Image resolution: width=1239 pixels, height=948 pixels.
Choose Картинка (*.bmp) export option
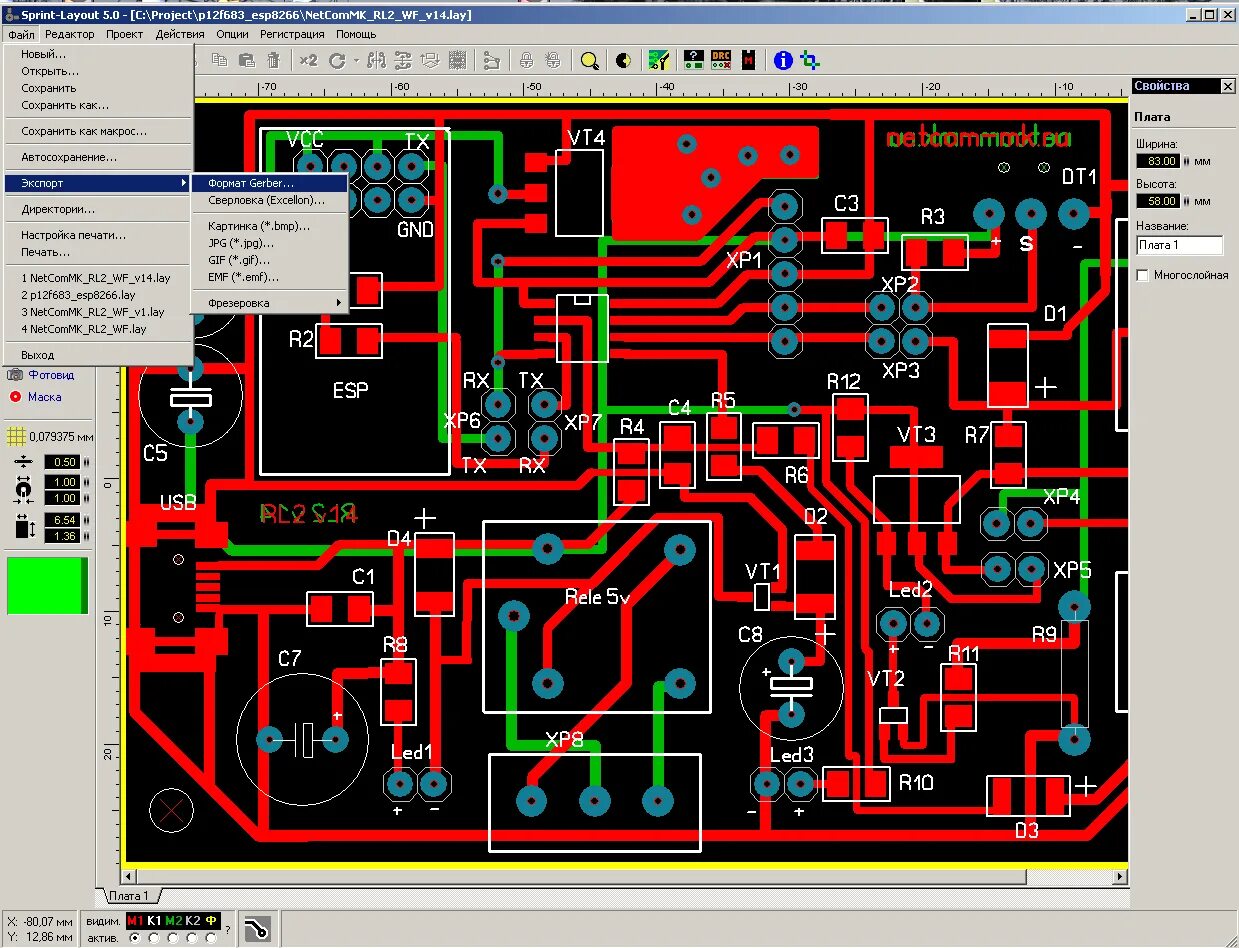pyautogui.click(x=270, y=226)
